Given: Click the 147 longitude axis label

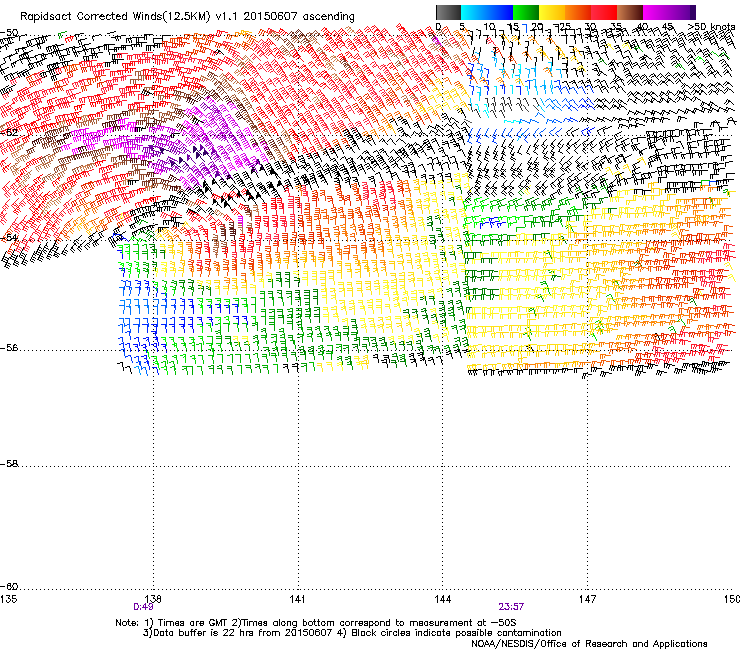Looking at the screenshot, I should click(587, 599).
